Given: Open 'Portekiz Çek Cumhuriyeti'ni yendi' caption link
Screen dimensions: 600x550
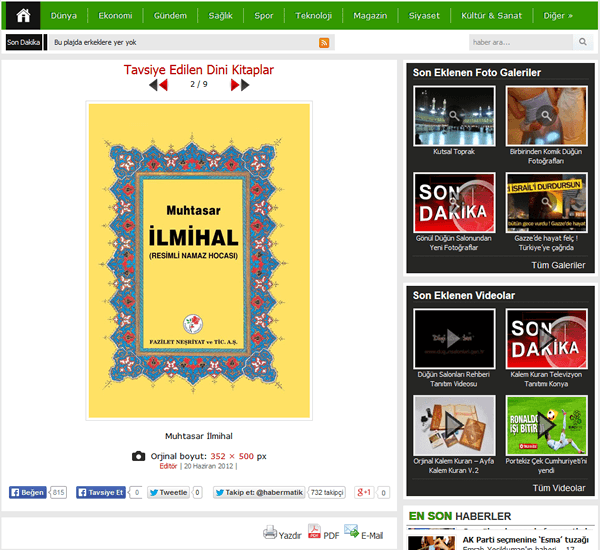Looking at the screenshot, I should (x=546, y=466).
